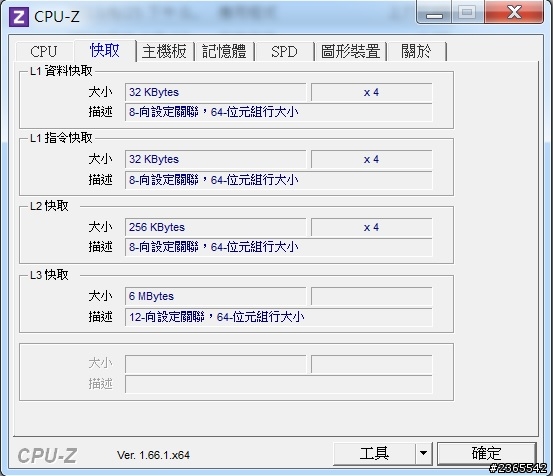Switch to the SPD tab

pos(284,51)
